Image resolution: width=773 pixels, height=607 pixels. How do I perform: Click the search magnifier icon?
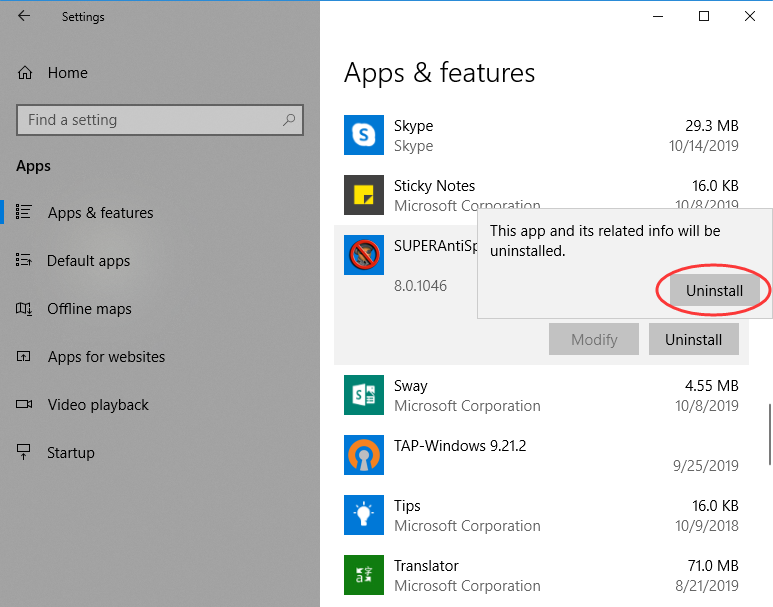point(289,119)
